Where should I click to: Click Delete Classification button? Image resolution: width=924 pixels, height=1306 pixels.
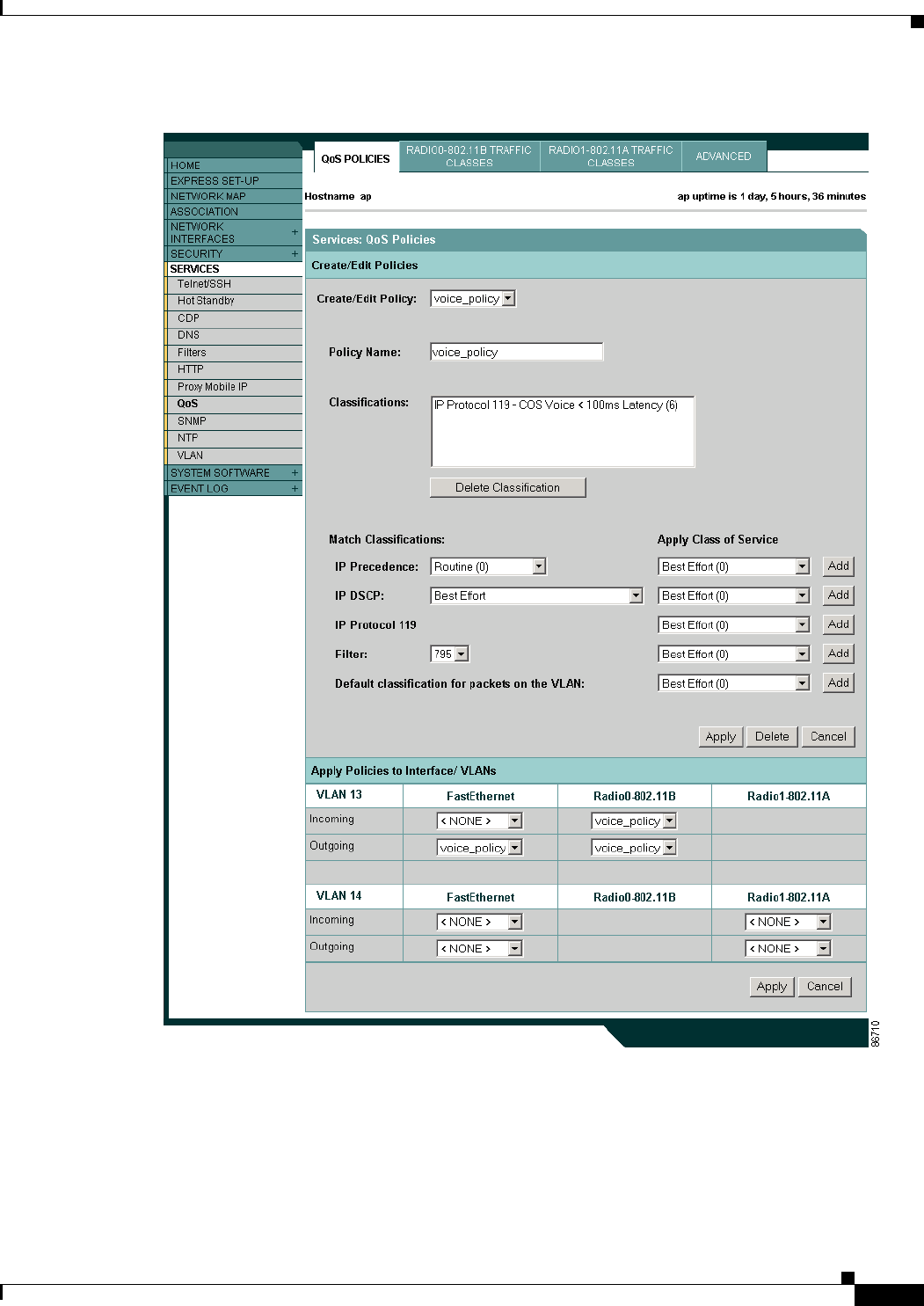pos(507,487)
